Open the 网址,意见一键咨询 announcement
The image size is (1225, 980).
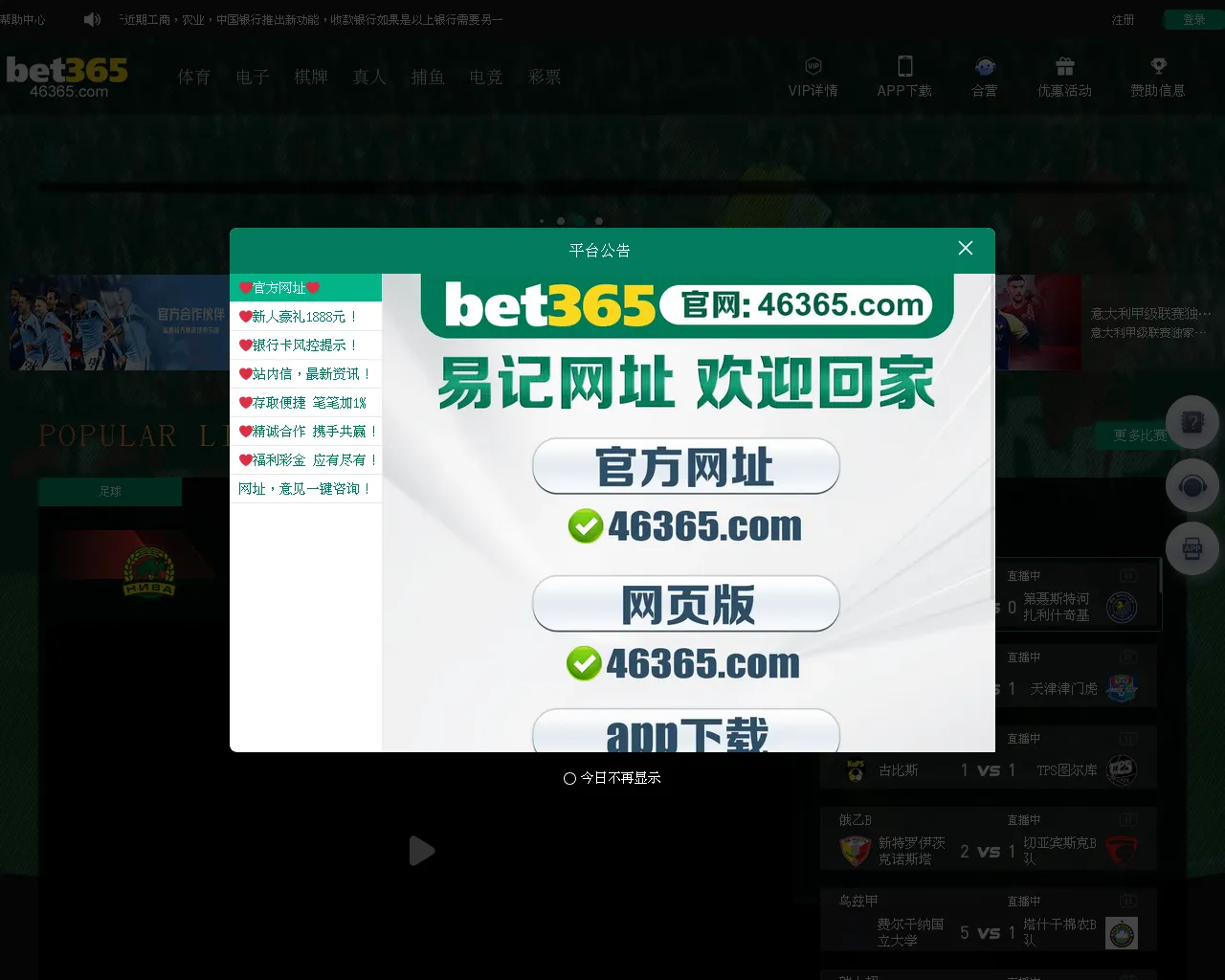[305, 488]
